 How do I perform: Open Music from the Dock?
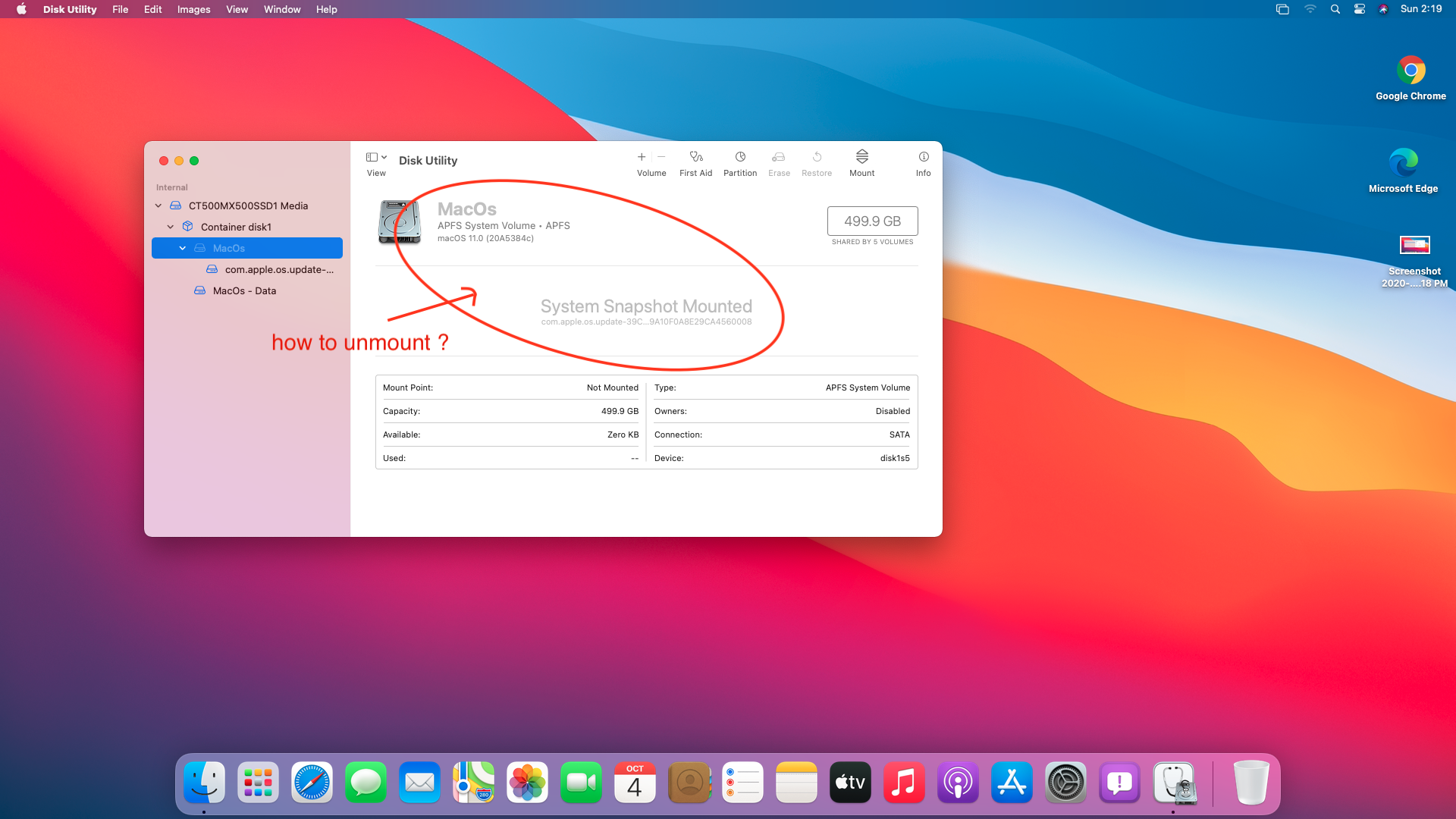[x=904, y=783]
